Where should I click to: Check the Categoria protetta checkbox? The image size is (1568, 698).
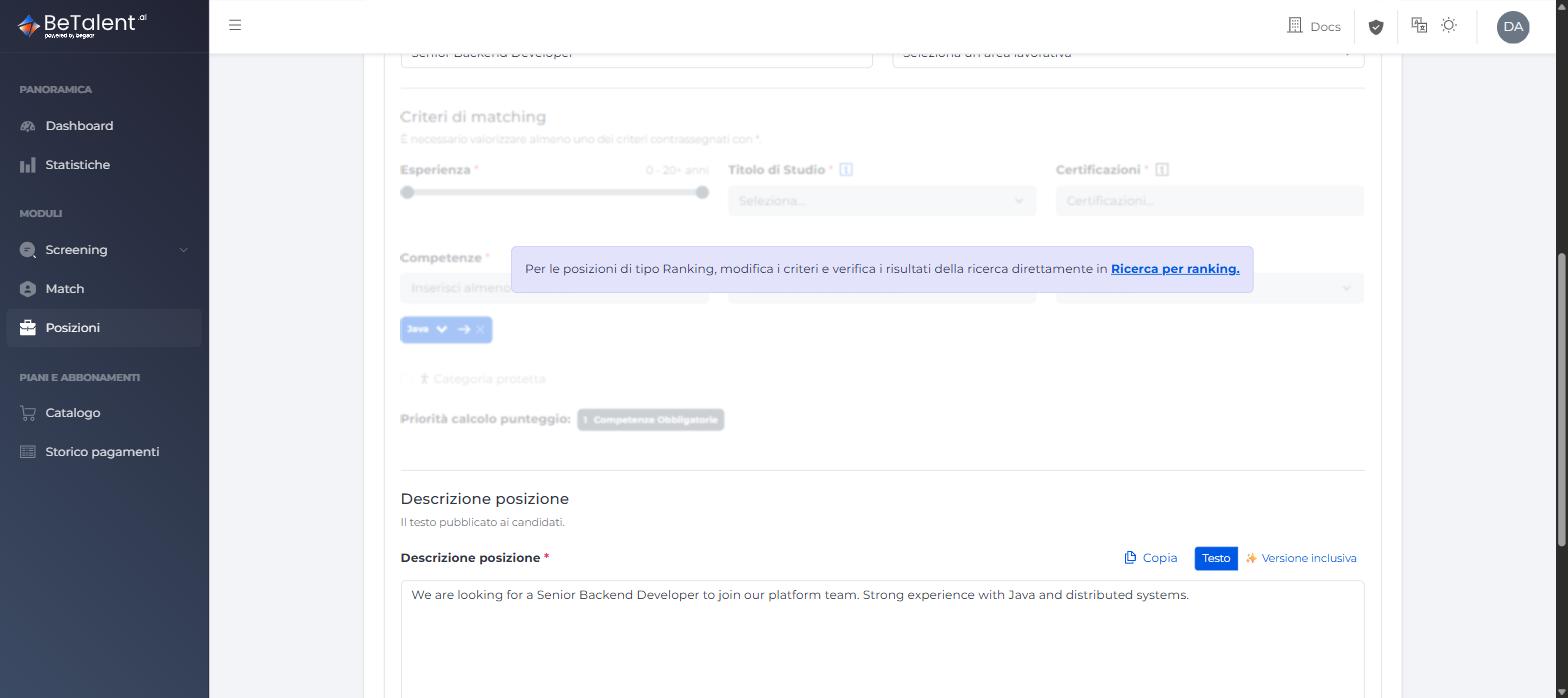click(407, 379)
